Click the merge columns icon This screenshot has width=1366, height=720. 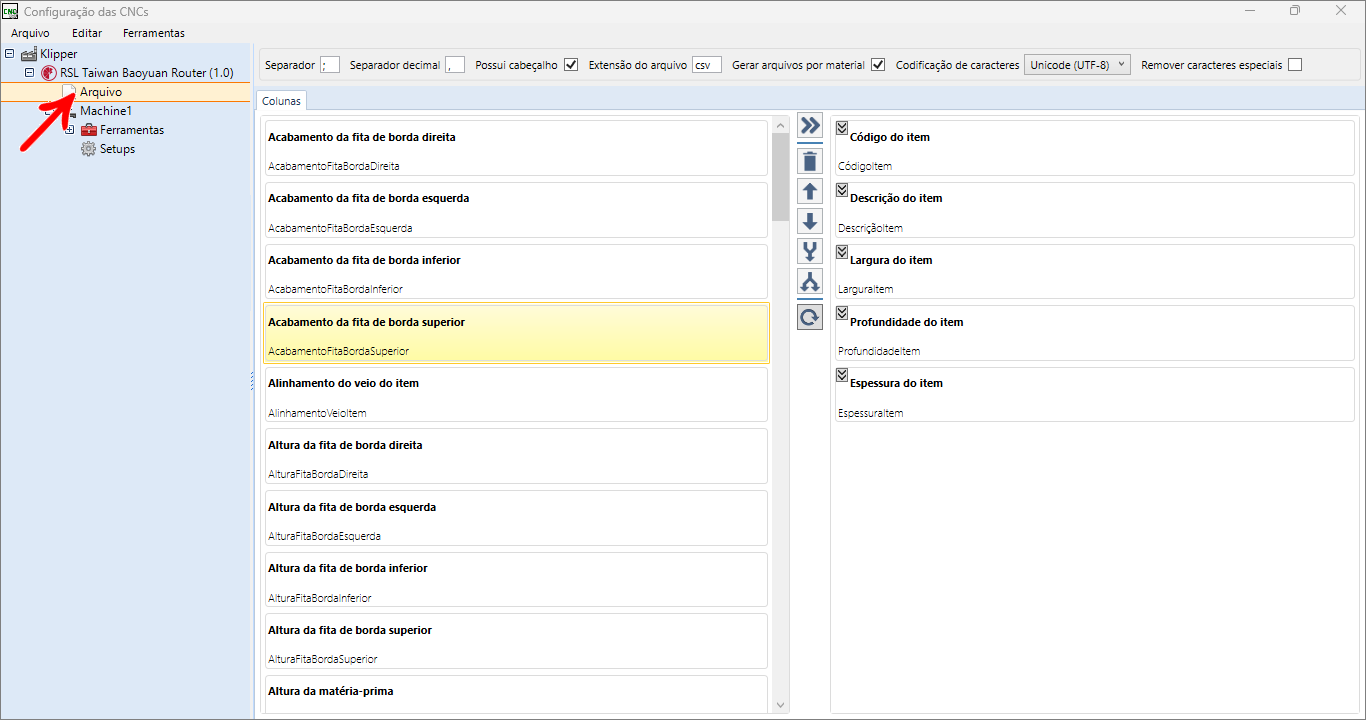tap(810, 251)
